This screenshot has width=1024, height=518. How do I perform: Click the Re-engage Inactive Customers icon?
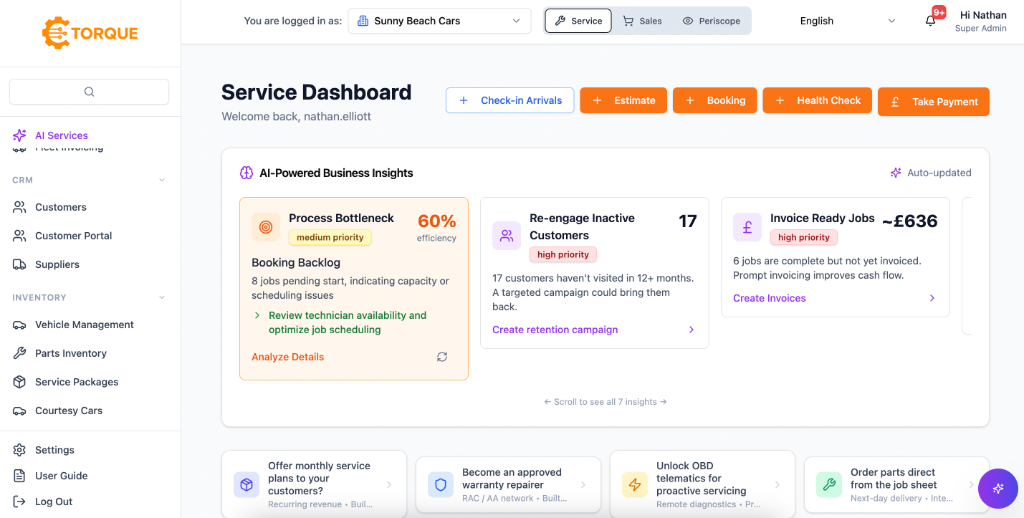click(x=506, y=236)
